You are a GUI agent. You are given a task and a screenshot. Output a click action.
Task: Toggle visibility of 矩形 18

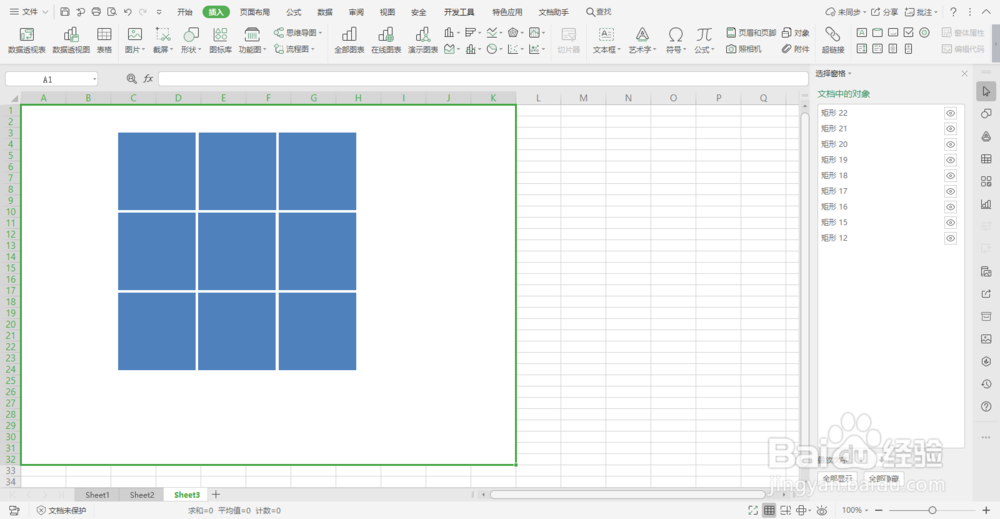950,175
